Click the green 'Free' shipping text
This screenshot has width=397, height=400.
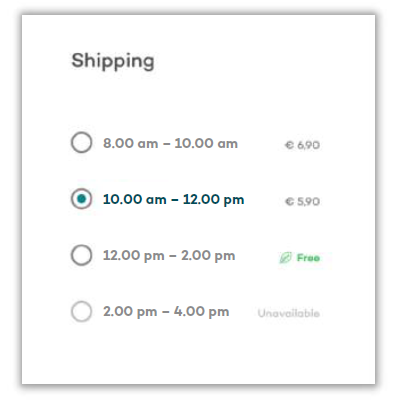point(308,258)
